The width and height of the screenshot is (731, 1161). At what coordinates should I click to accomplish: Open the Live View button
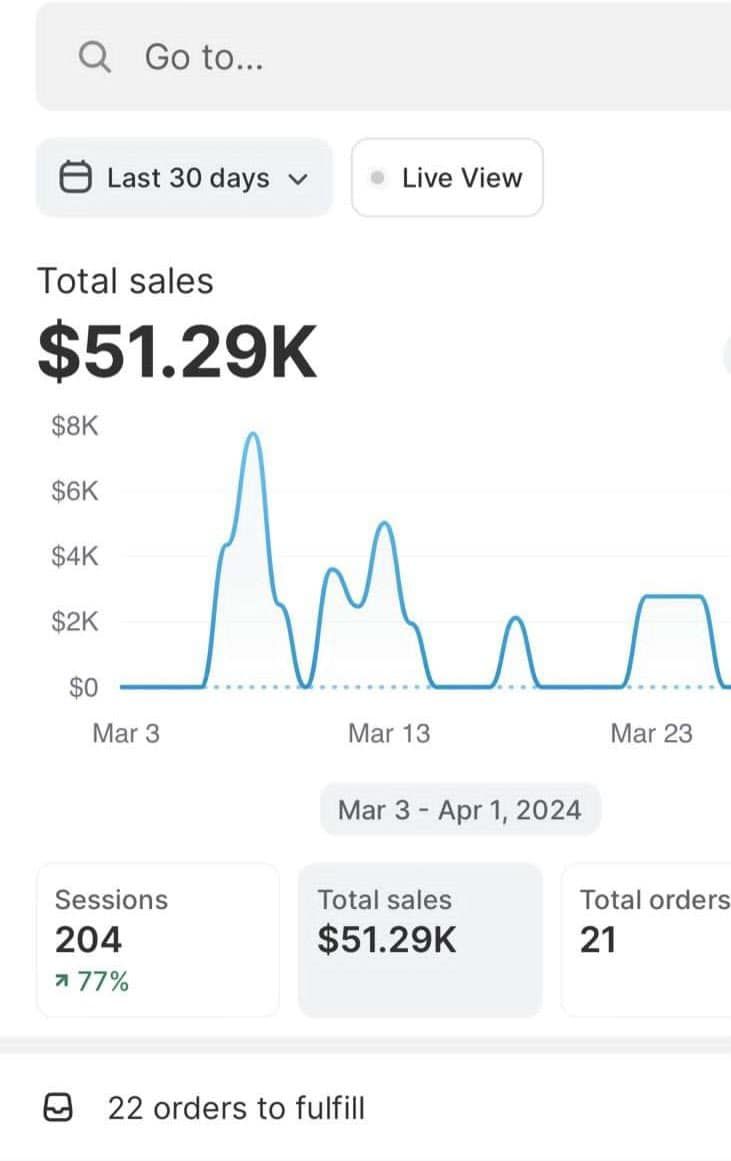click(447, 178)
